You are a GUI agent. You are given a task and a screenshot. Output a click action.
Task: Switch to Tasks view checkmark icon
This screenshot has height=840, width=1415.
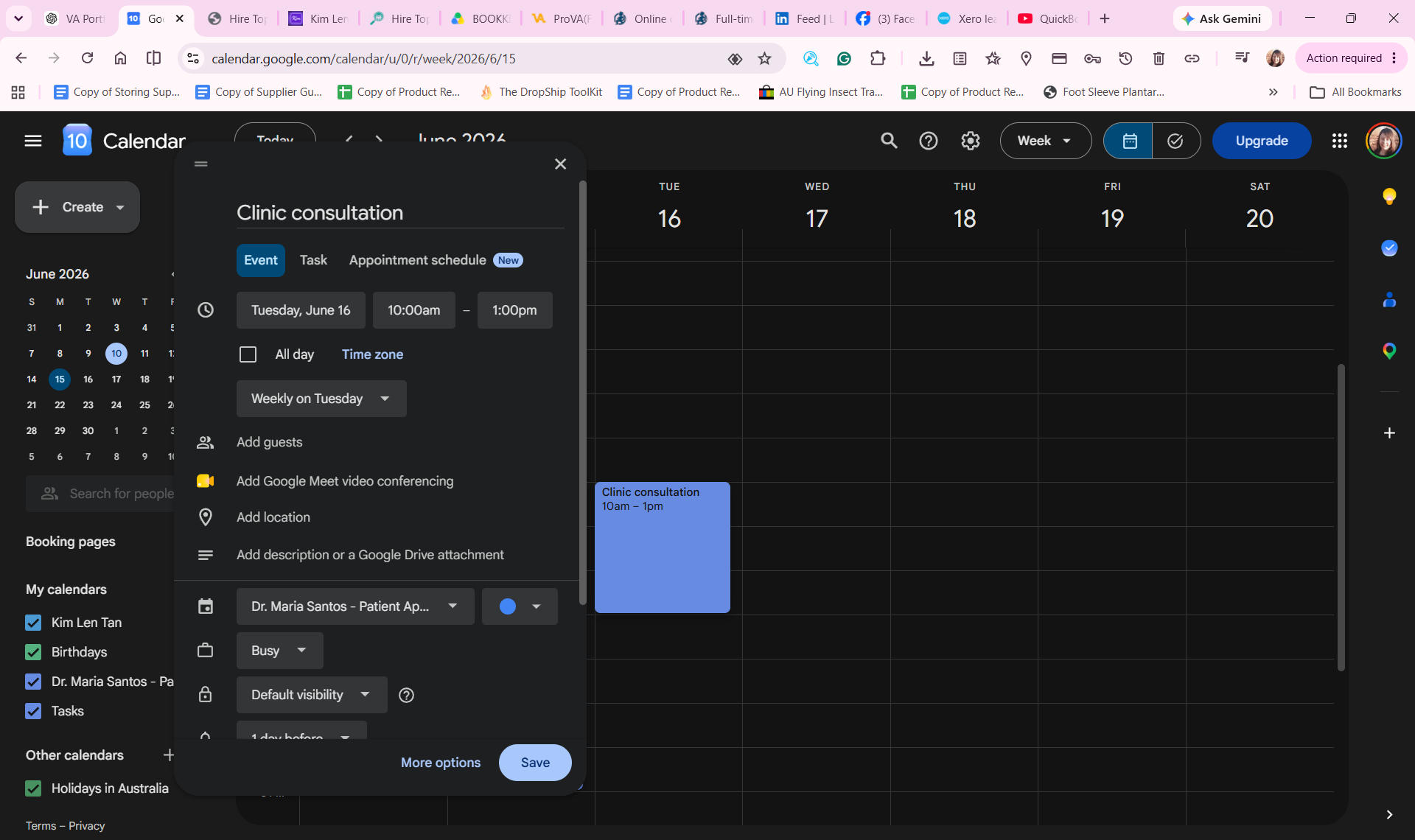point(1175,141)
